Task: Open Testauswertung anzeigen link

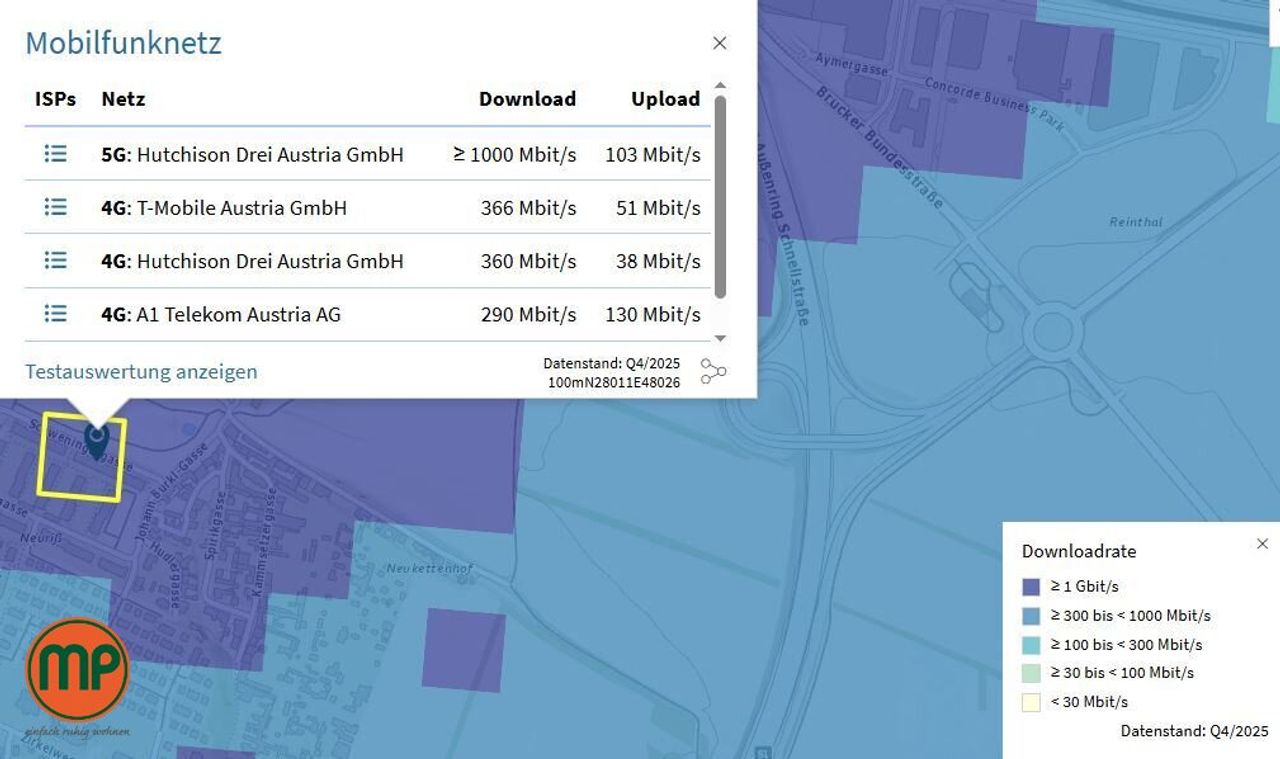Action: pos(141,371)
